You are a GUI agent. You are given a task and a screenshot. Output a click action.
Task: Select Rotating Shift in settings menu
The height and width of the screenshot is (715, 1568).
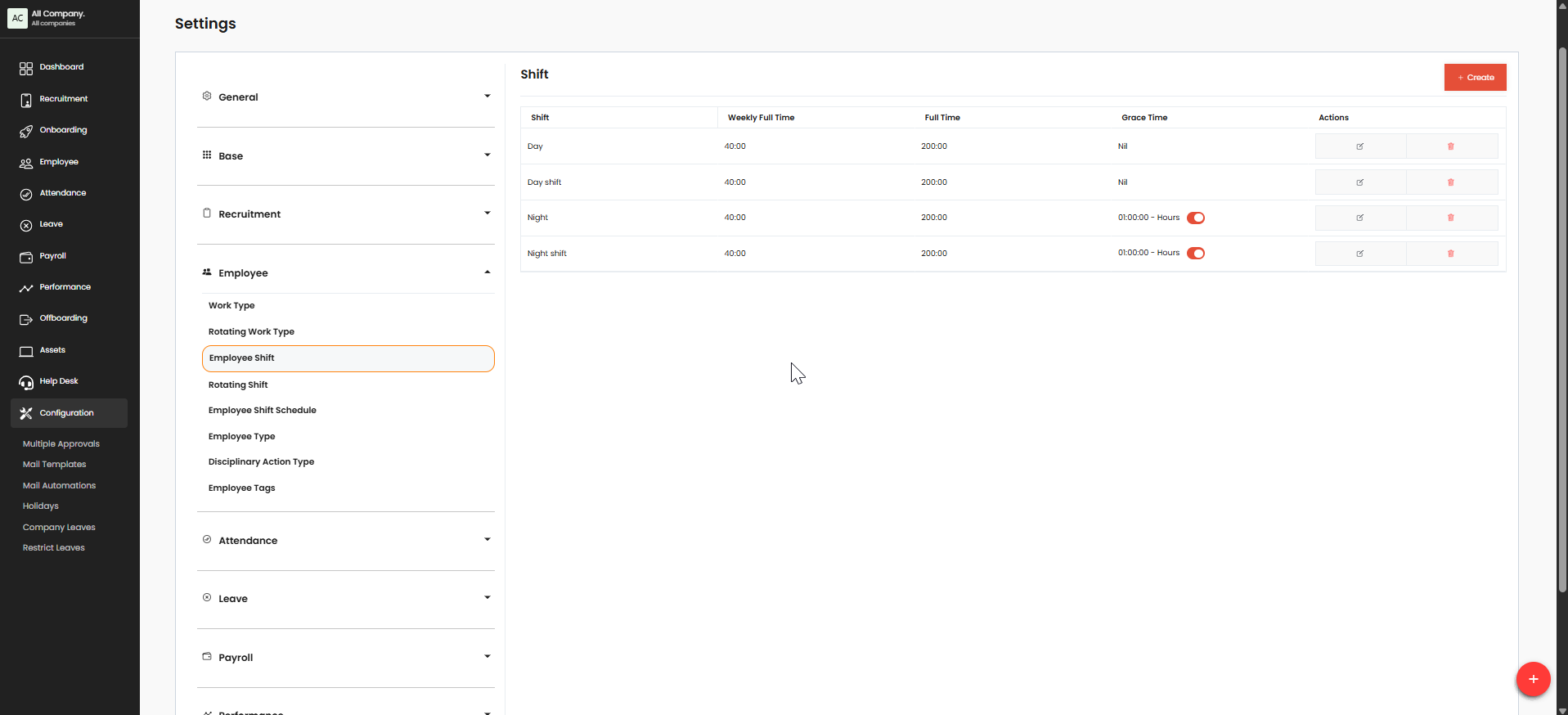238,384
